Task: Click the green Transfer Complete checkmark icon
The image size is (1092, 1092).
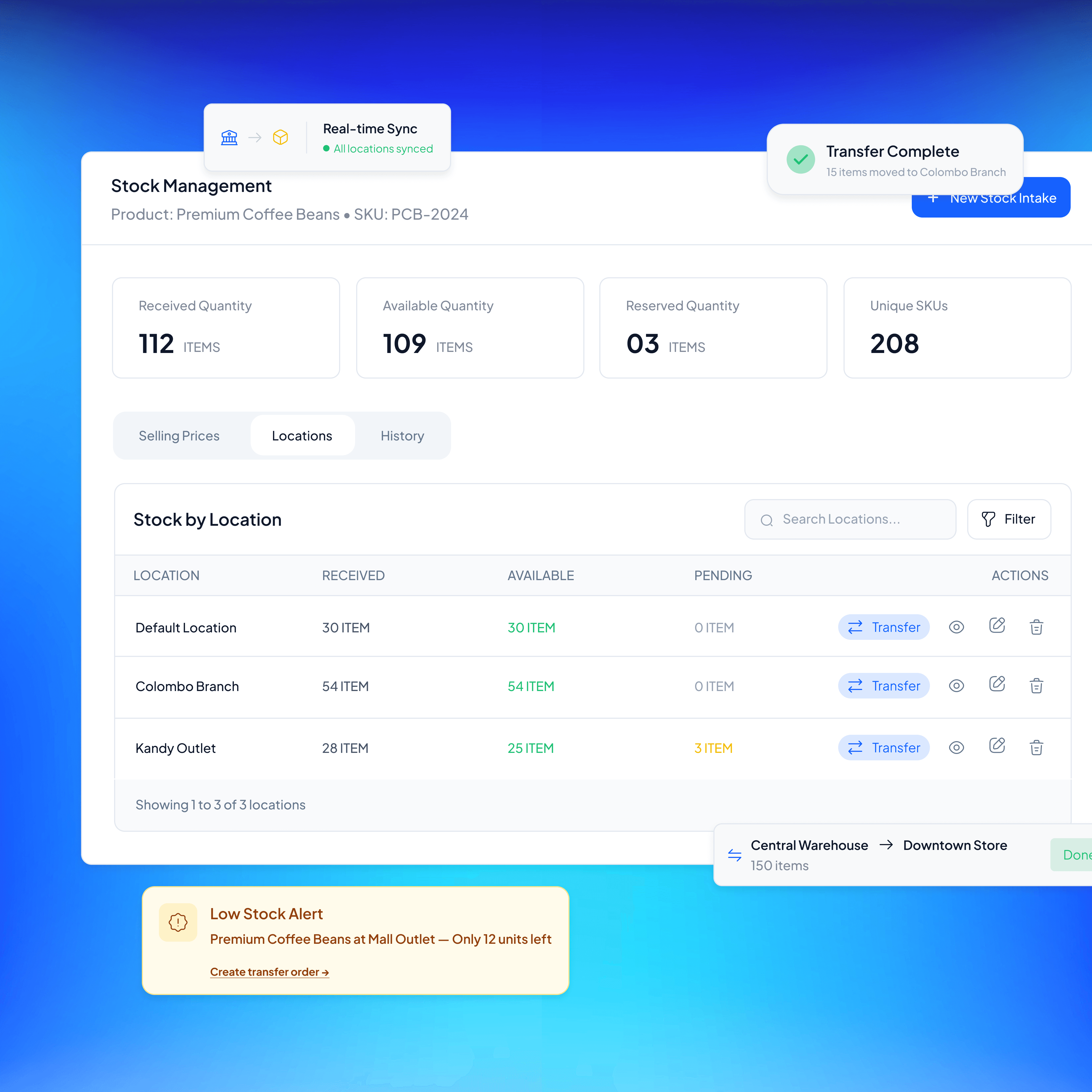Action: [x=800, y=159]
